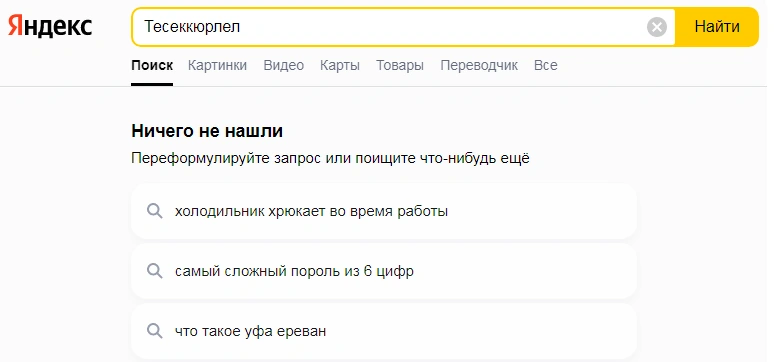
Task: Switch to the Картинки tab
Action: (217, 66)
